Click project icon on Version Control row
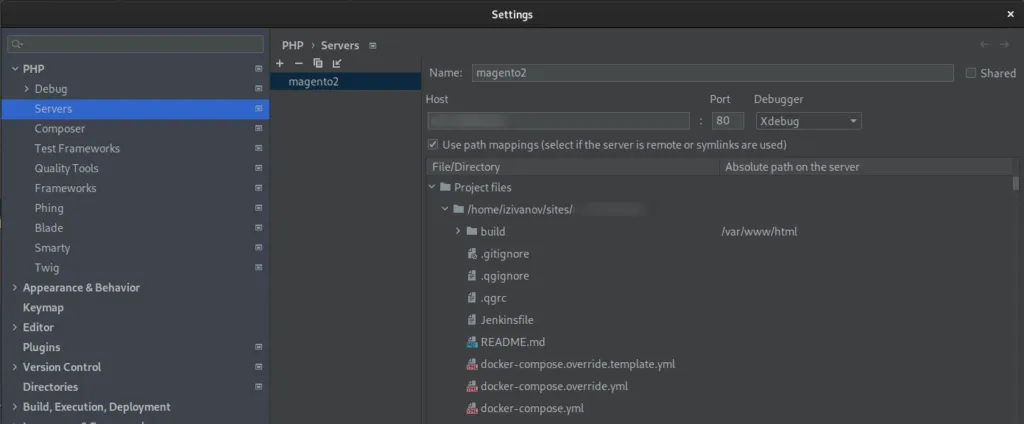 pos(259,367)
